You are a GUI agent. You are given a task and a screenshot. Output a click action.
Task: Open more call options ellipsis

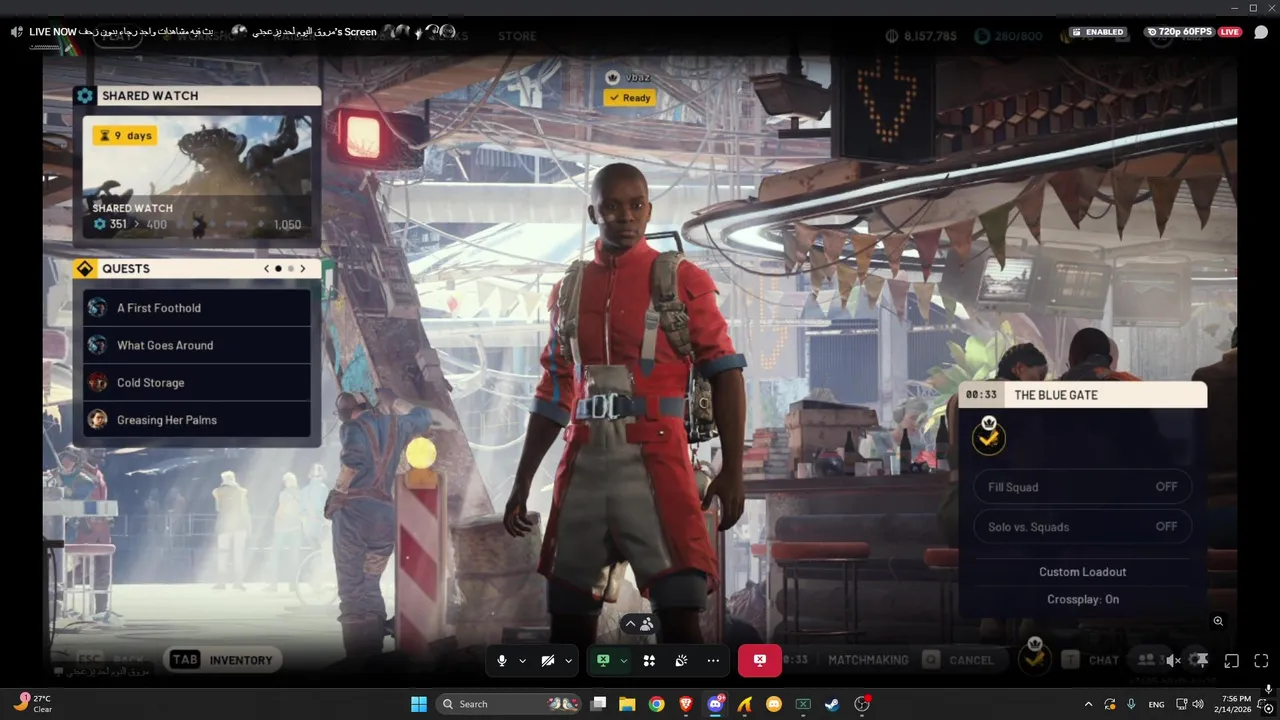click(713, 661)
